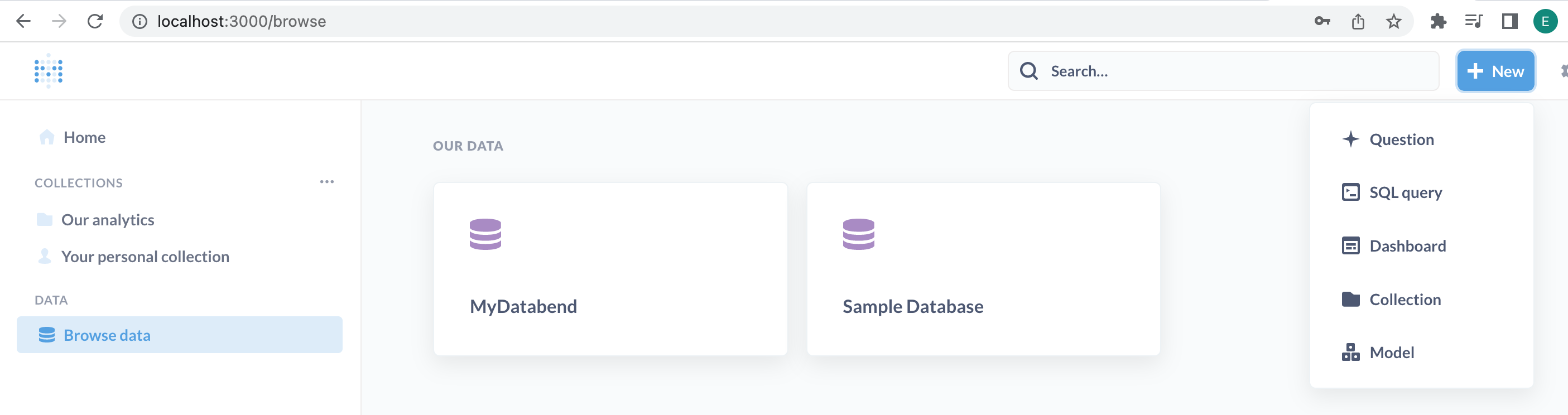Screen dimensions: 1568x415
Task: Click the New button dropdown
Action: click(1495, 71)
